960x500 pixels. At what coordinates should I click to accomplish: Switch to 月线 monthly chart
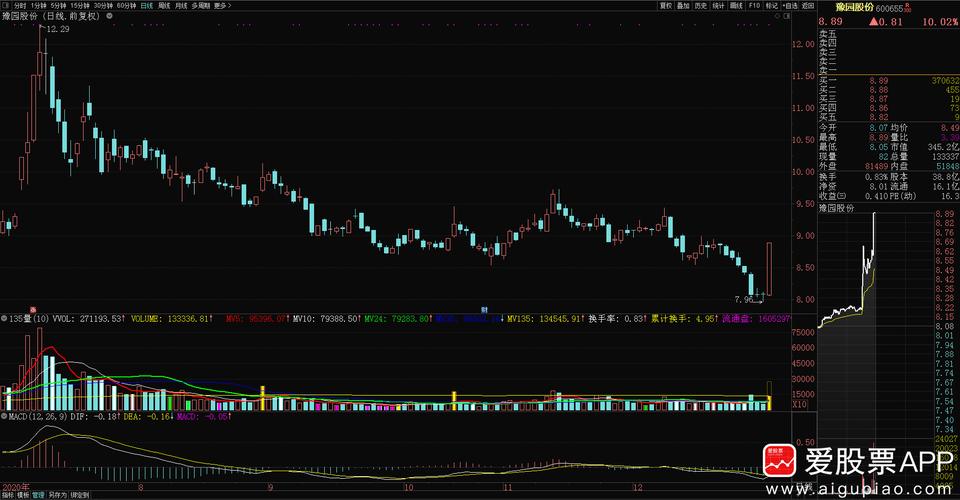tap(181, 6)
